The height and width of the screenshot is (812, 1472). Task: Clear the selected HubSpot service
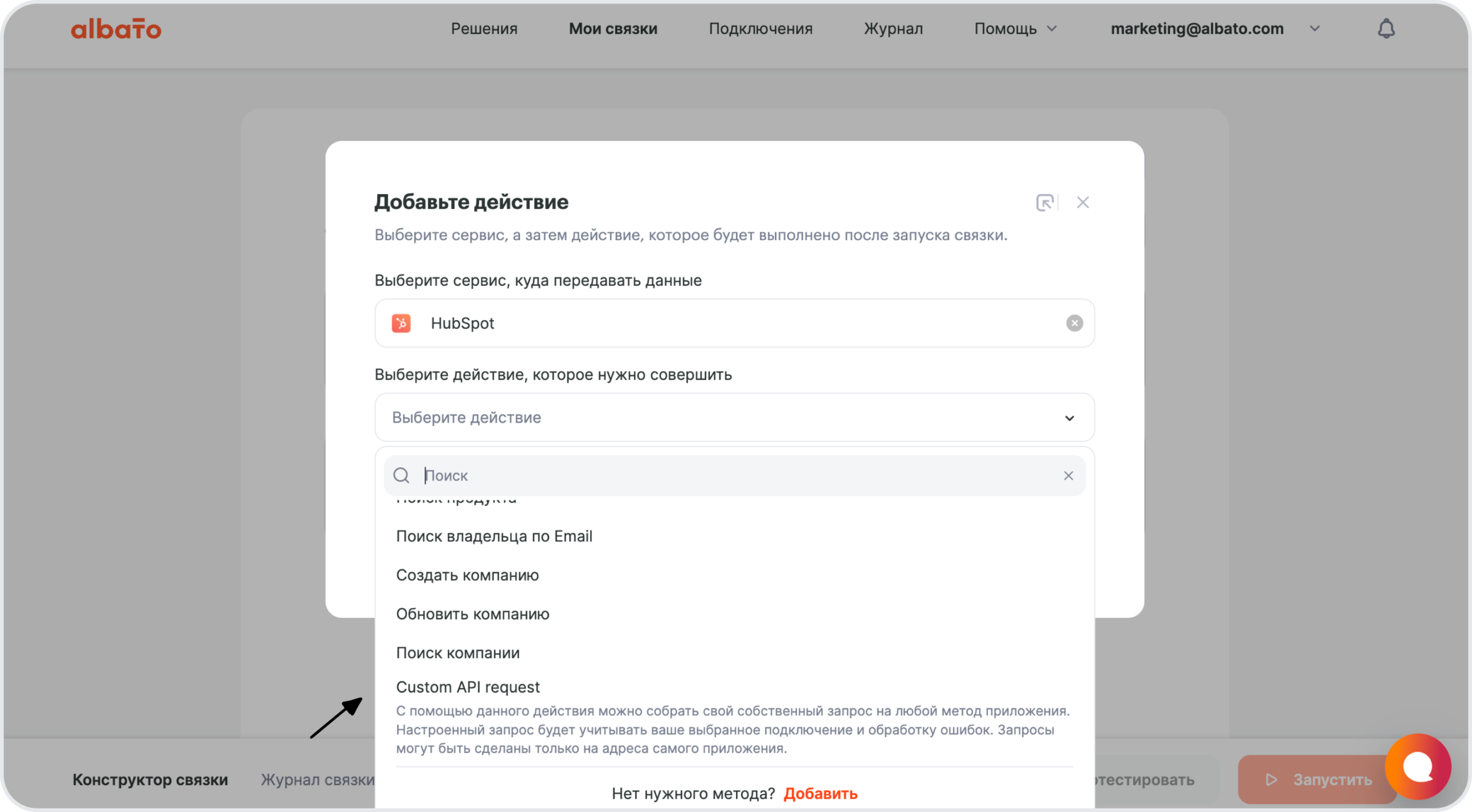pos(1074,323)
